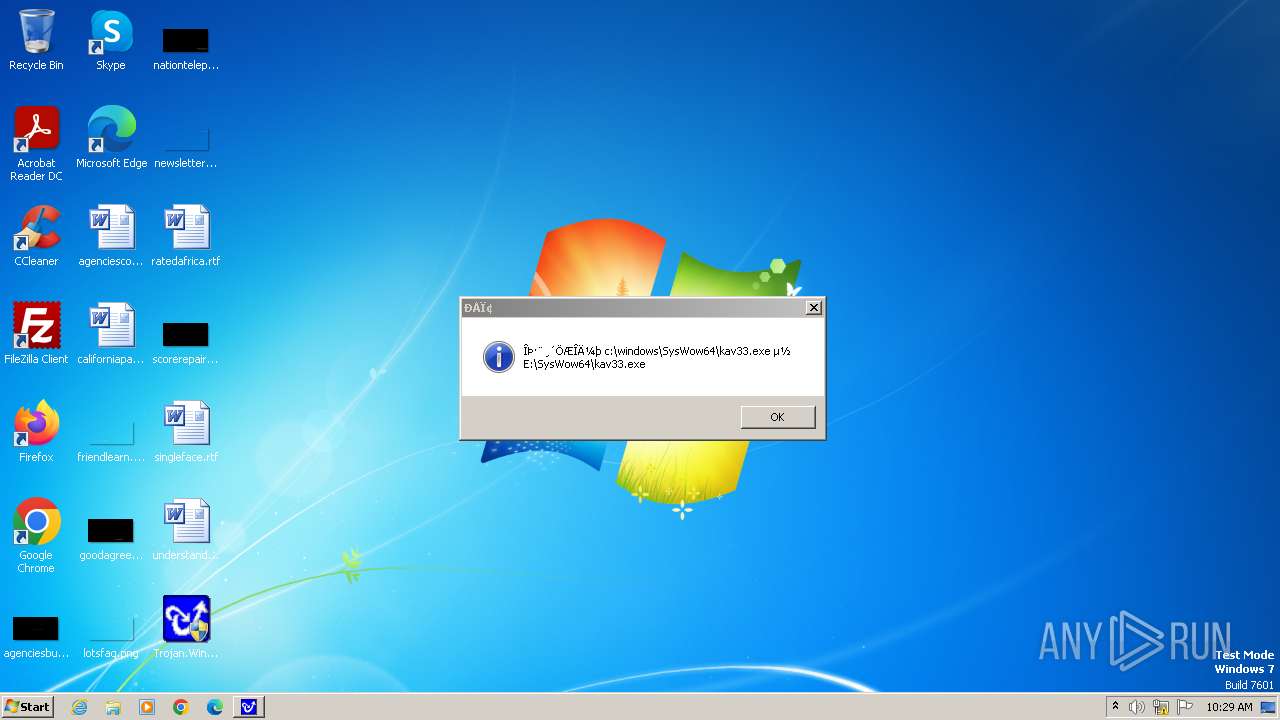1280x720 pixels.
Task: Switch to the running Trojan app taskbar button
Action: 249,707
